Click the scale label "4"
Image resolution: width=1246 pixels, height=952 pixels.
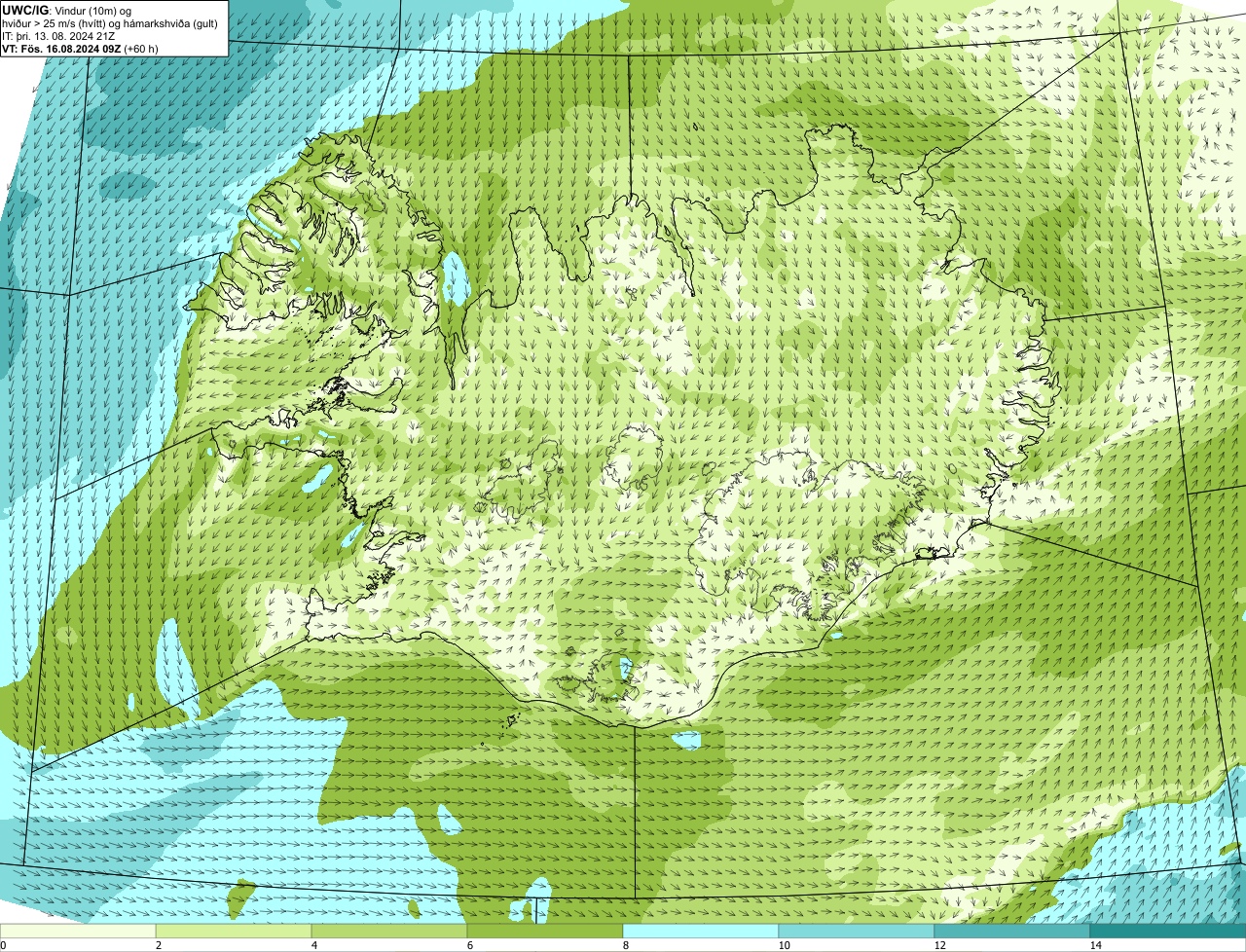coord(313,945)
